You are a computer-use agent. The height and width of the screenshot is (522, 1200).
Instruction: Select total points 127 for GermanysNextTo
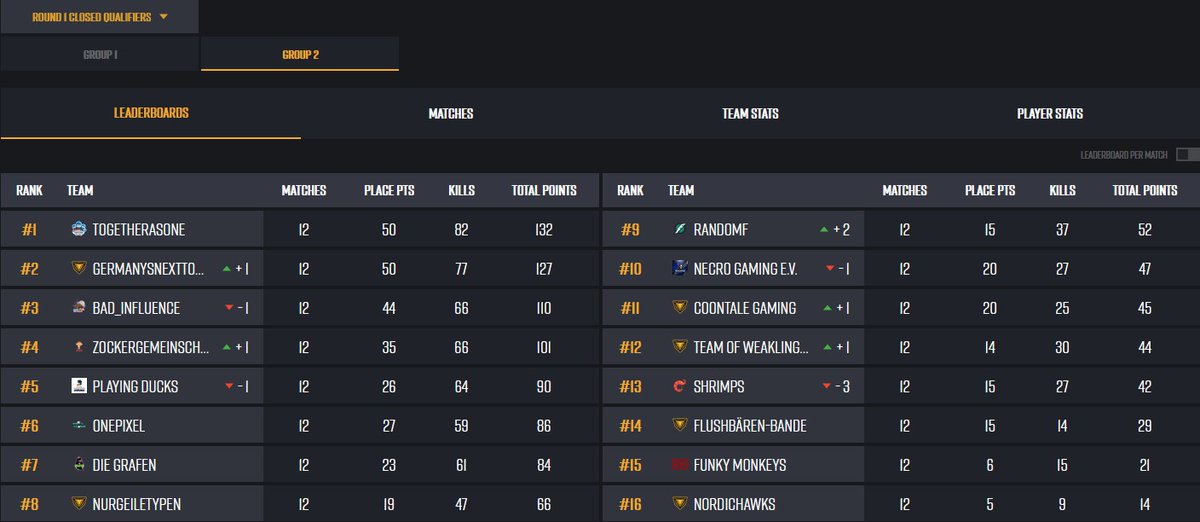pos(544,268)
